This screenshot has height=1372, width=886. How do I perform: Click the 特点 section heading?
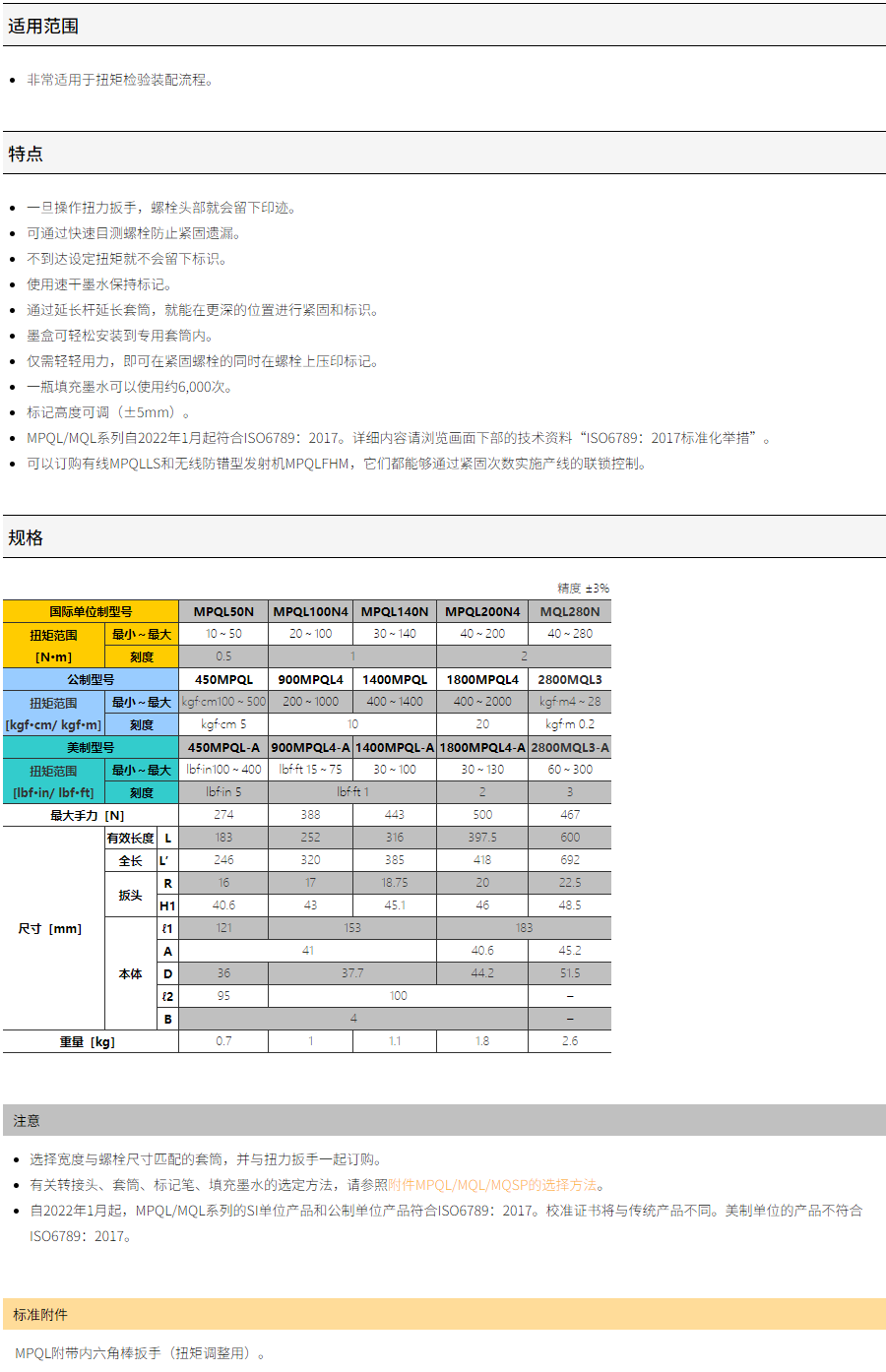pyautogui.click(x=26, y=154)
